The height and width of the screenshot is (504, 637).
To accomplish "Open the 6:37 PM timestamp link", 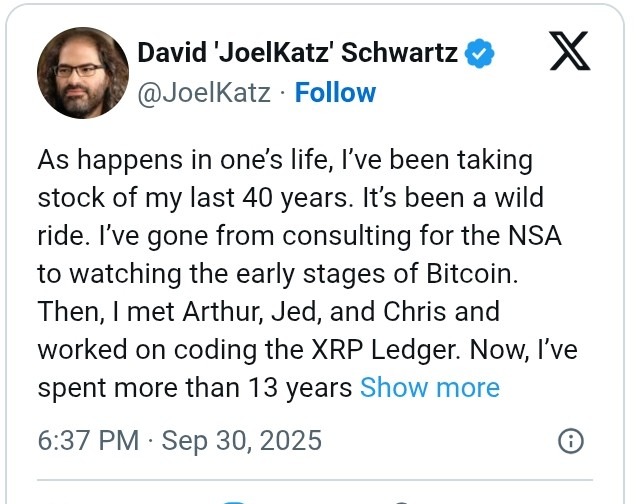I will (x=88, y=441).
